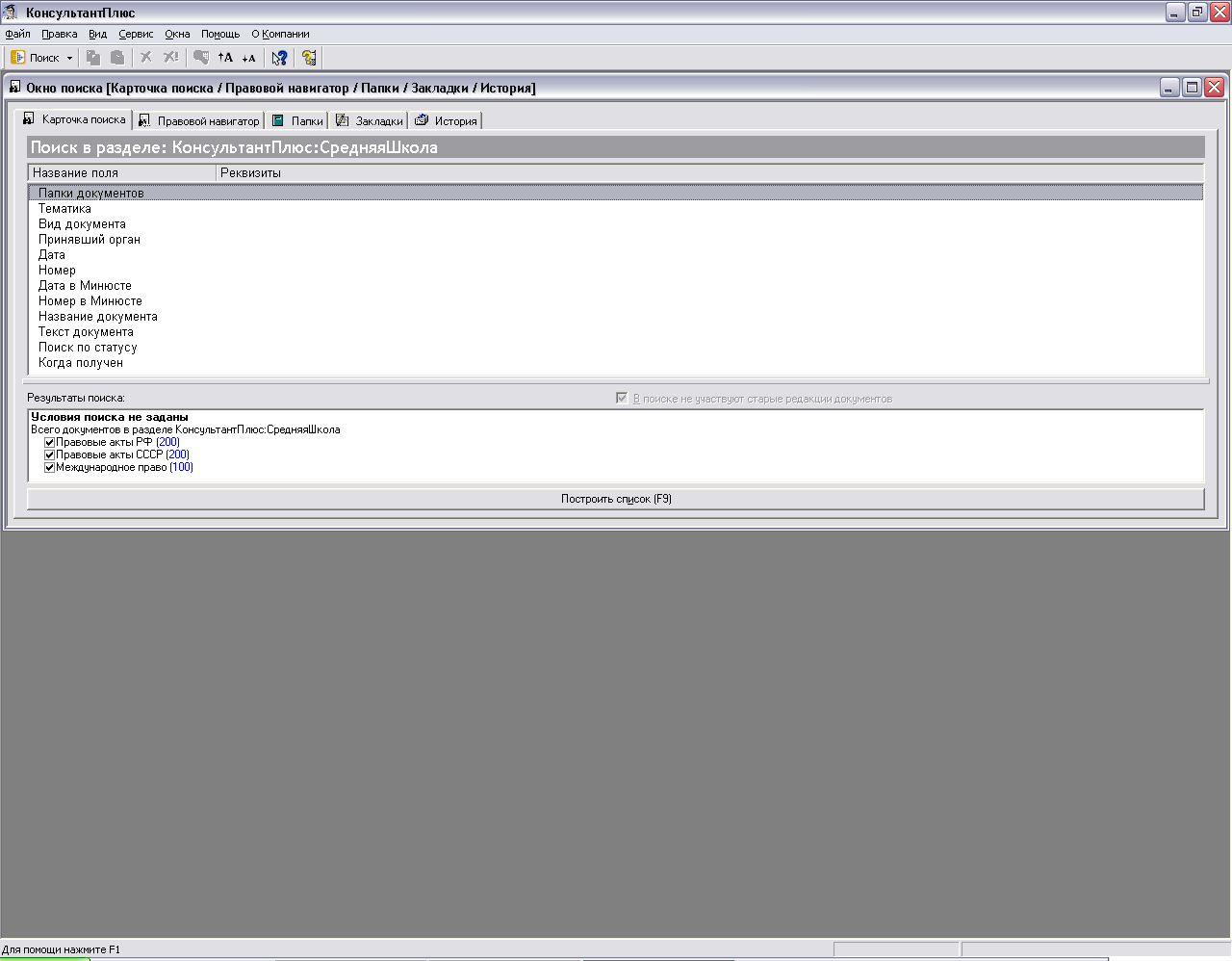The image size is (1232, 961).
Task: Select the Название документа field row
Action: point(616,316)
